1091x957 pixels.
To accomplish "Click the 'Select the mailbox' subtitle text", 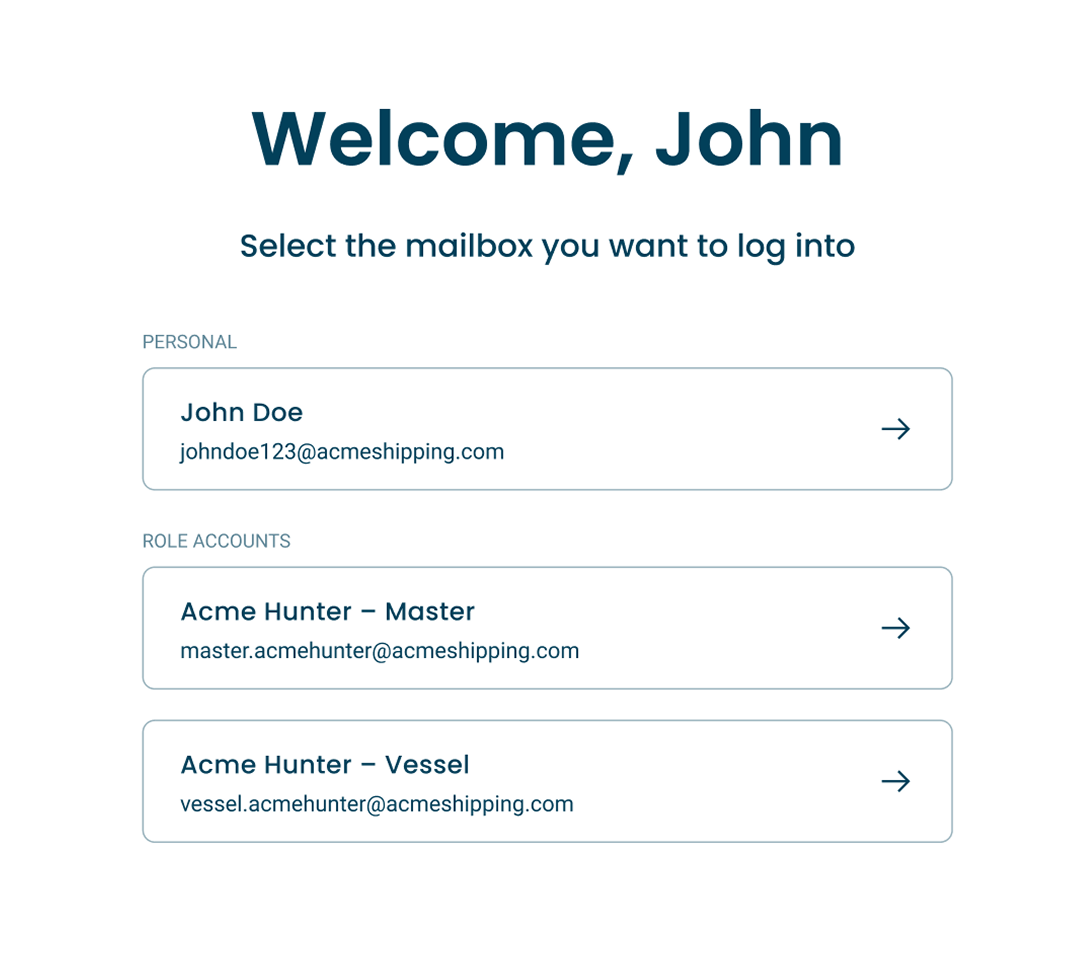I will pos(546,246).
